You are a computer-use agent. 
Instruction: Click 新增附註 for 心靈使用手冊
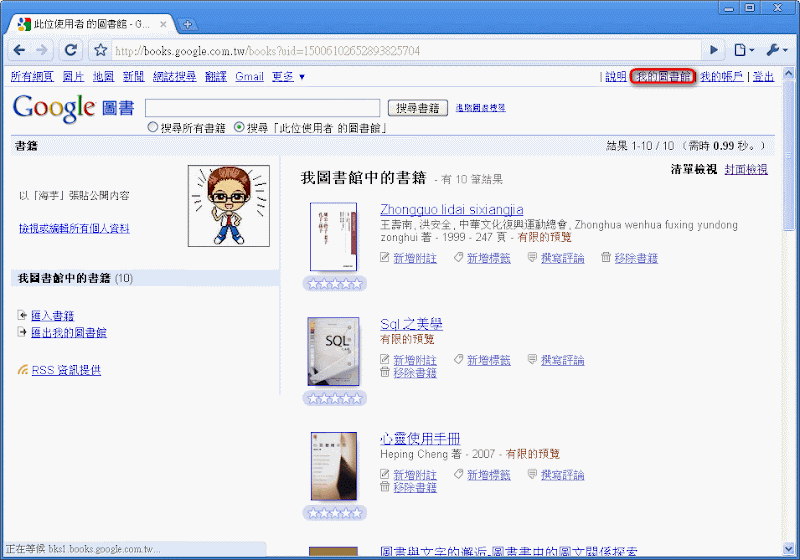[x=415, y=475]
